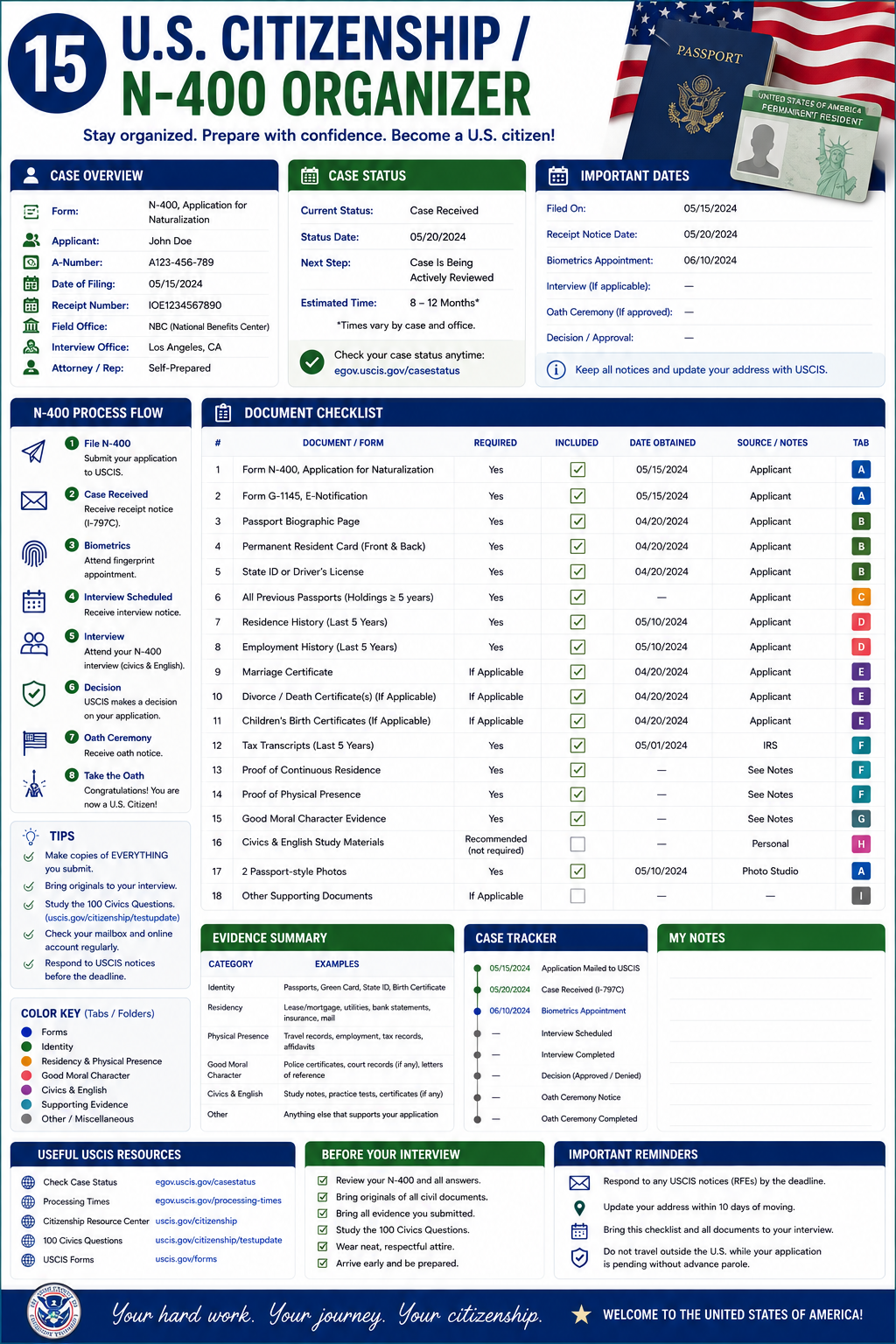Toggle Included checkbox for Passport Biographic Page

pyautogui.click(x=577, y=521)
